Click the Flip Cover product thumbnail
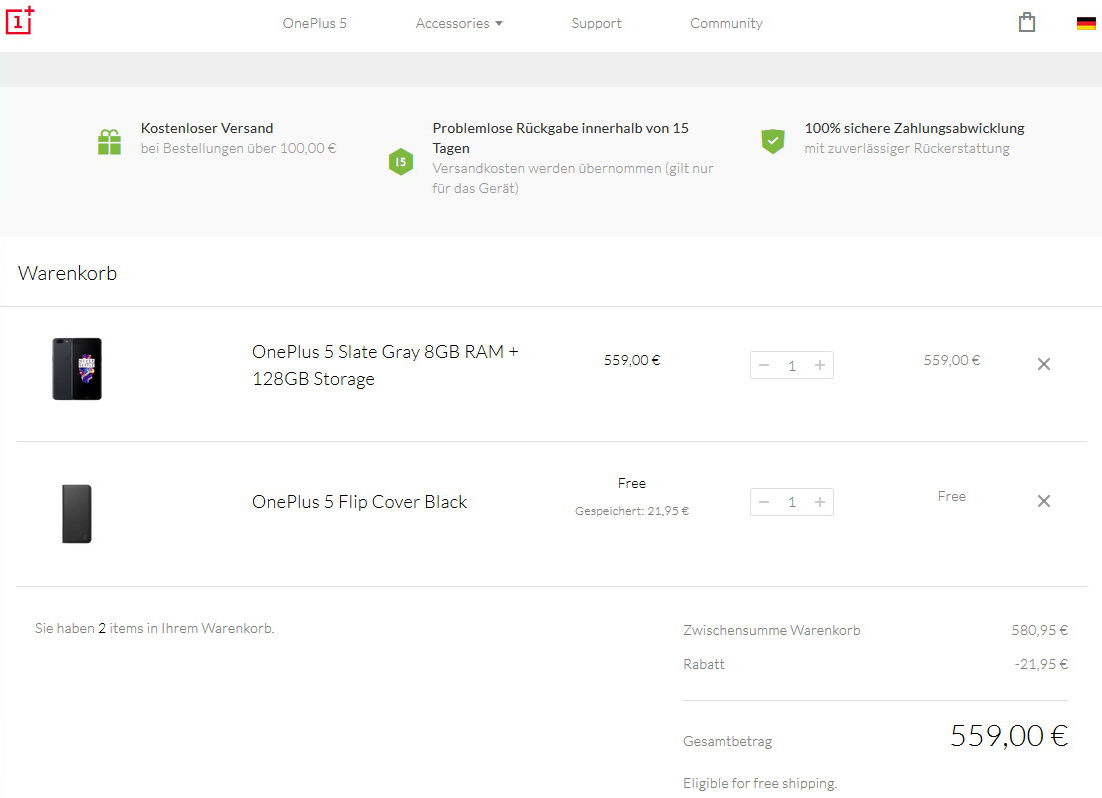 point(77,513)
